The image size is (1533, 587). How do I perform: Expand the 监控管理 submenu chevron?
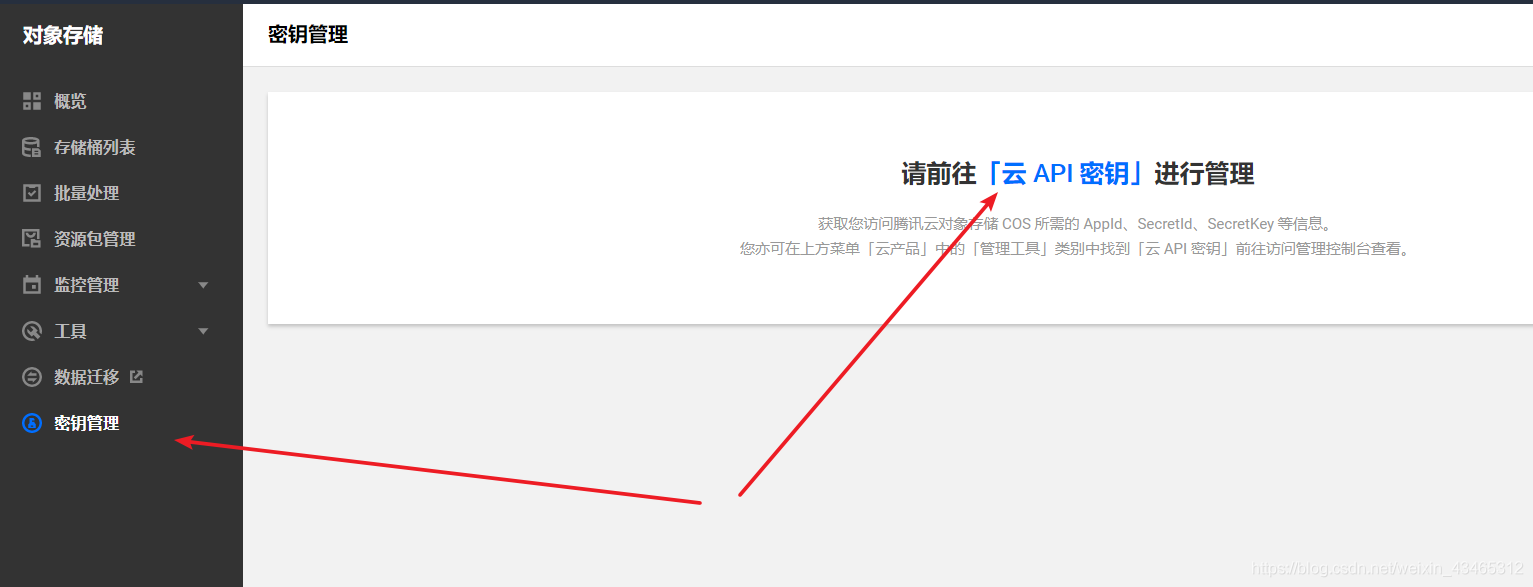click(x=203, y=284)
